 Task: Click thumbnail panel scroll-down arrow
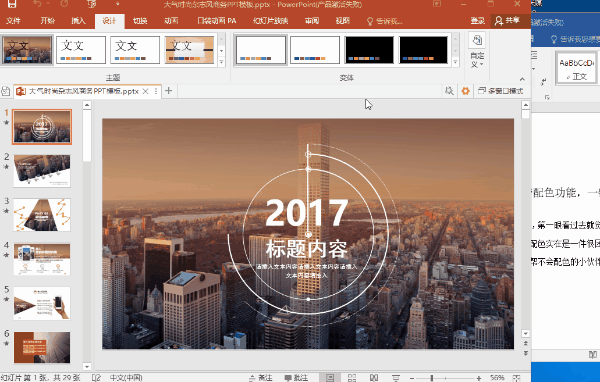(87, 366)
